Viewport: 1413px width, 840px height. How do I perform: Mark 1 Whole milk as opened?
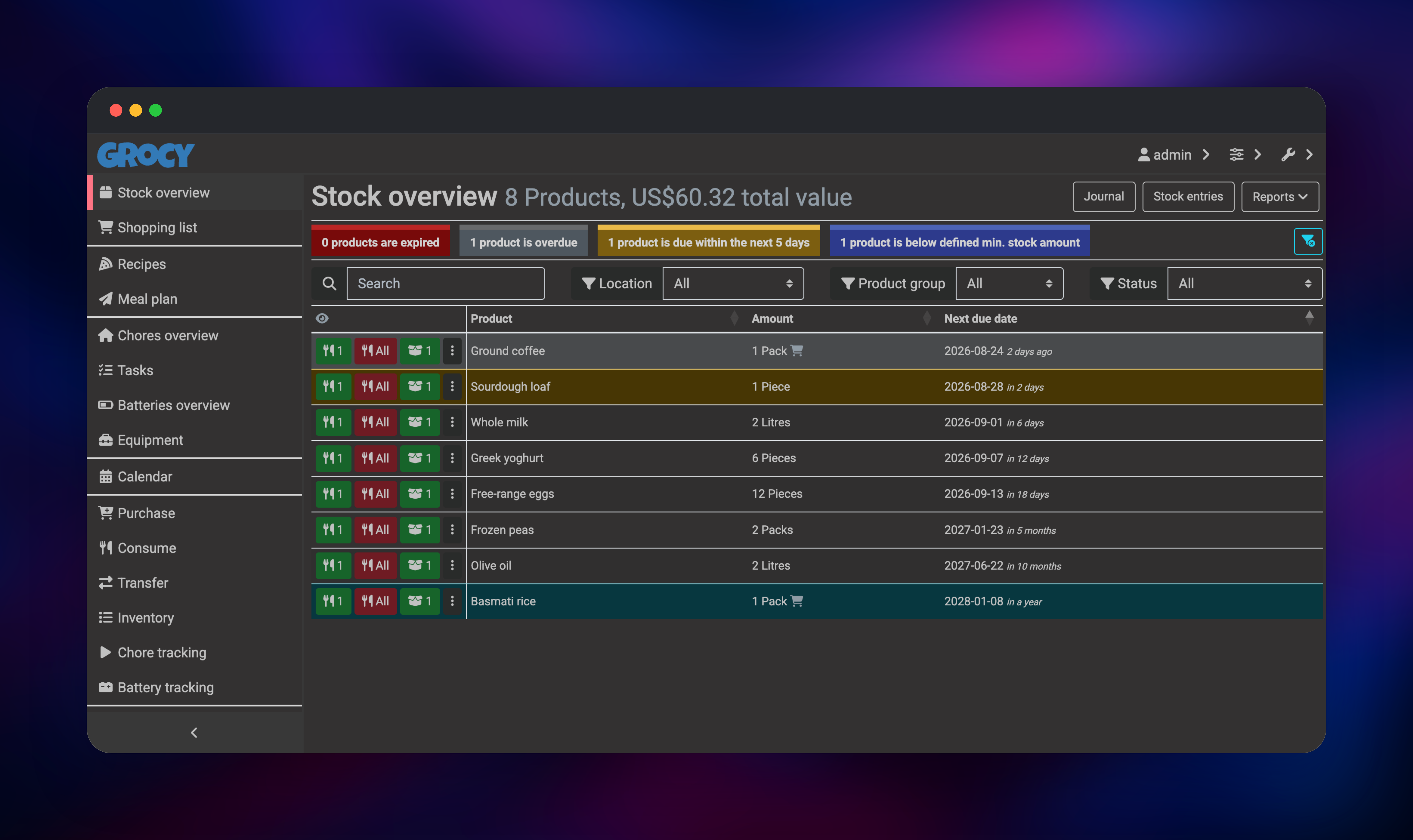tap(420, 422)
